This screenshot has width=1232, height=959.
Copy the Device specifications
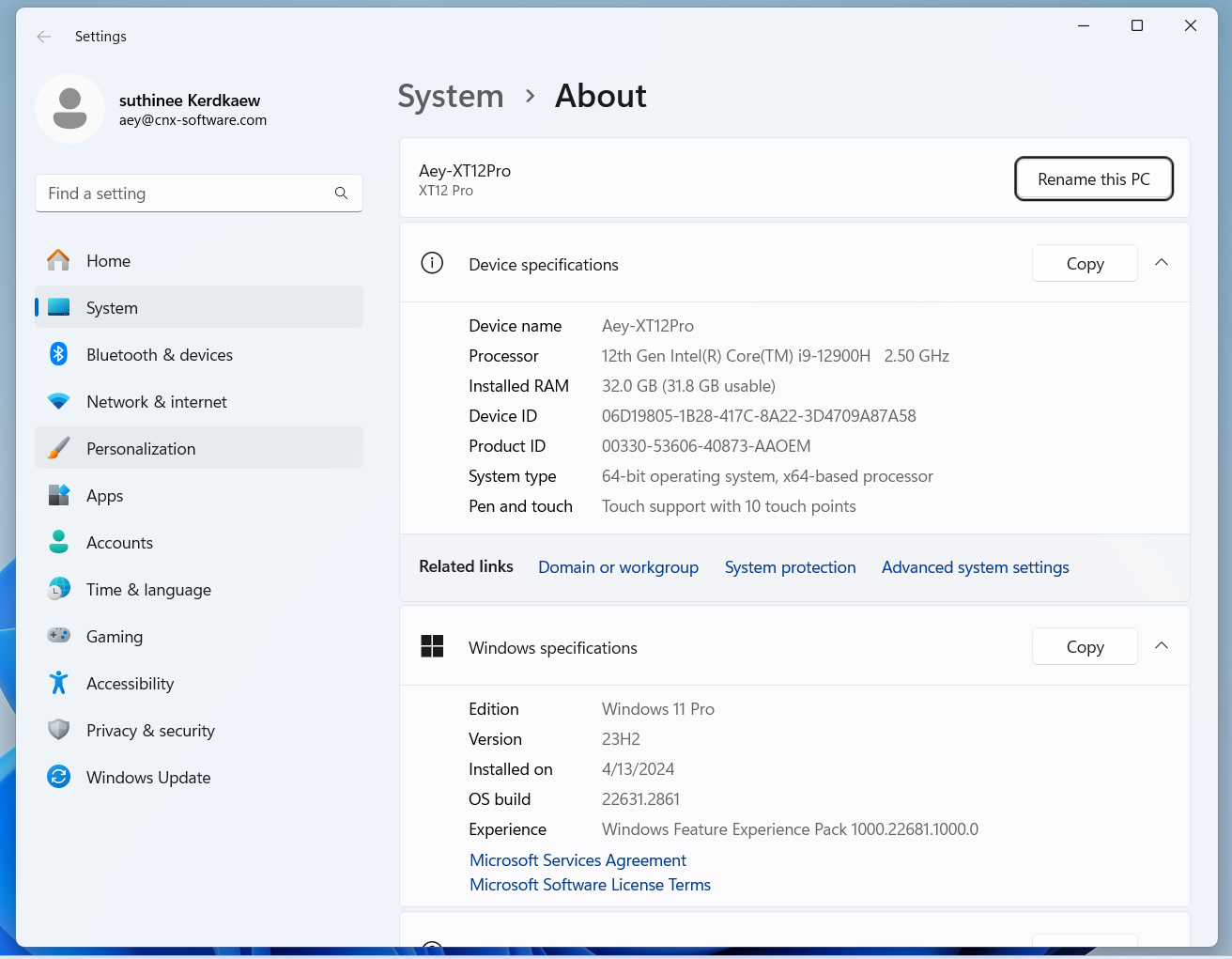click(x=1085, y=264)
